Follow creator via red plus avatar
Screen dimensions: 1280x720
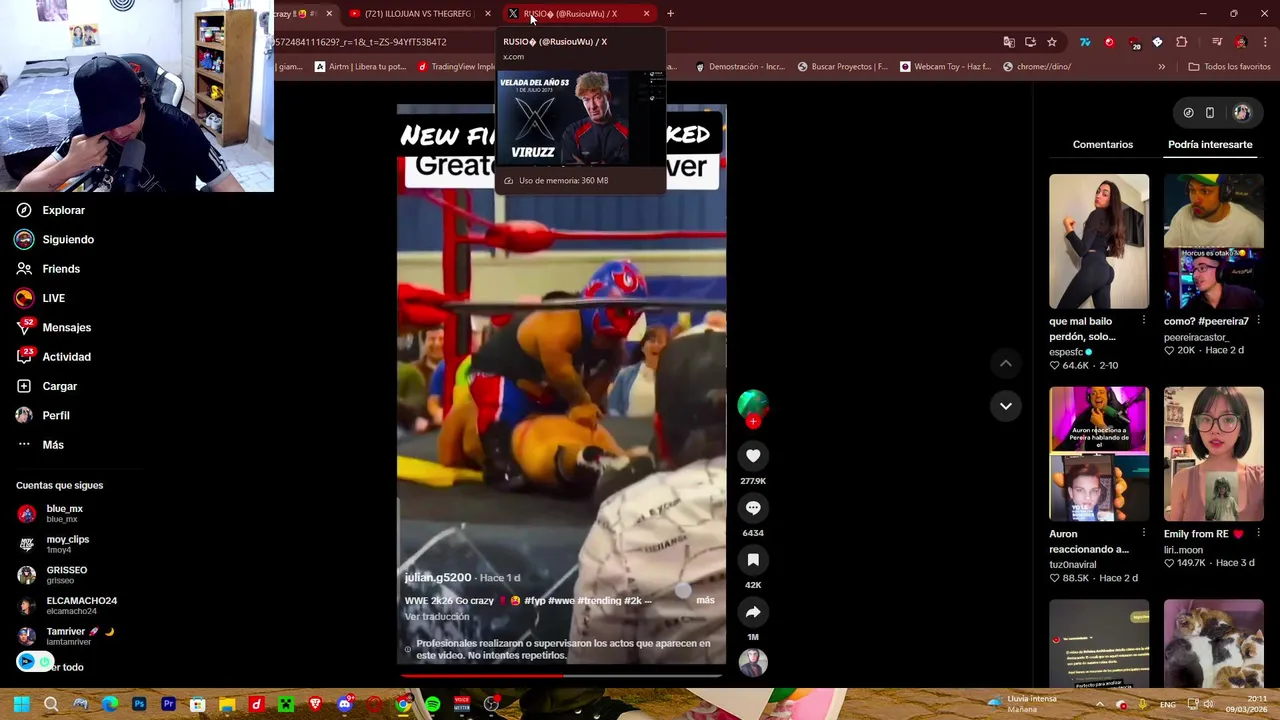coord(753,422)
